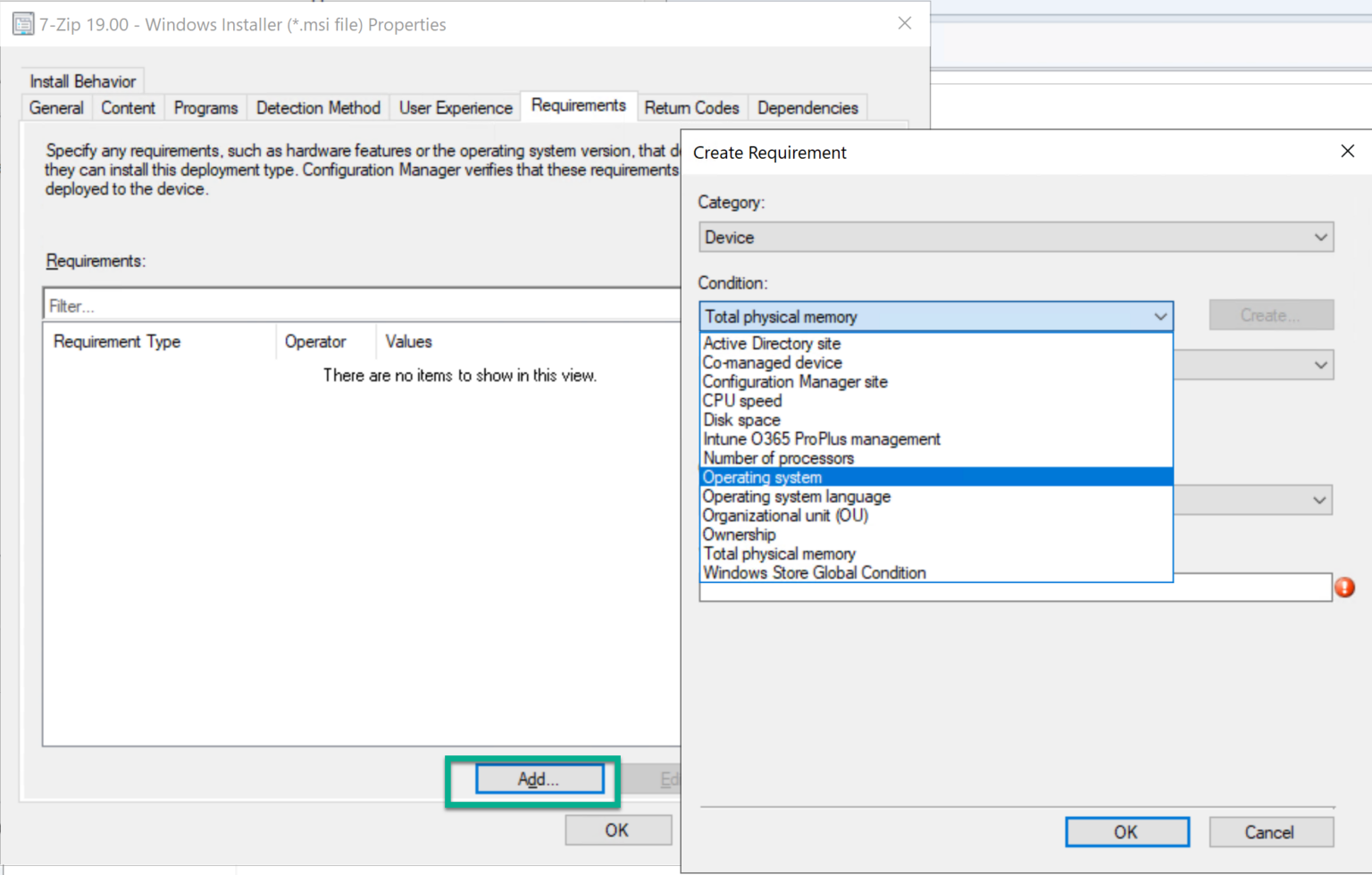Select CPU speed from the condition list
This screenshot has width=1372, height=875.
click(x=741, y=401)
